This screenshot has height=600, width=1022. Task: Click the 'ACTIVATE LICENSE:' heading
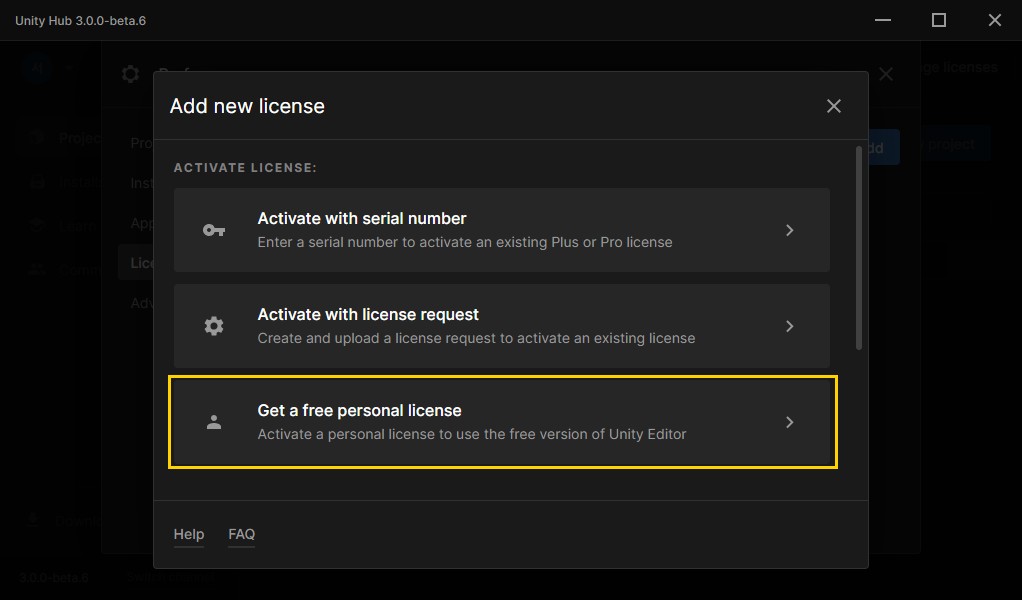tap(245, 168)
